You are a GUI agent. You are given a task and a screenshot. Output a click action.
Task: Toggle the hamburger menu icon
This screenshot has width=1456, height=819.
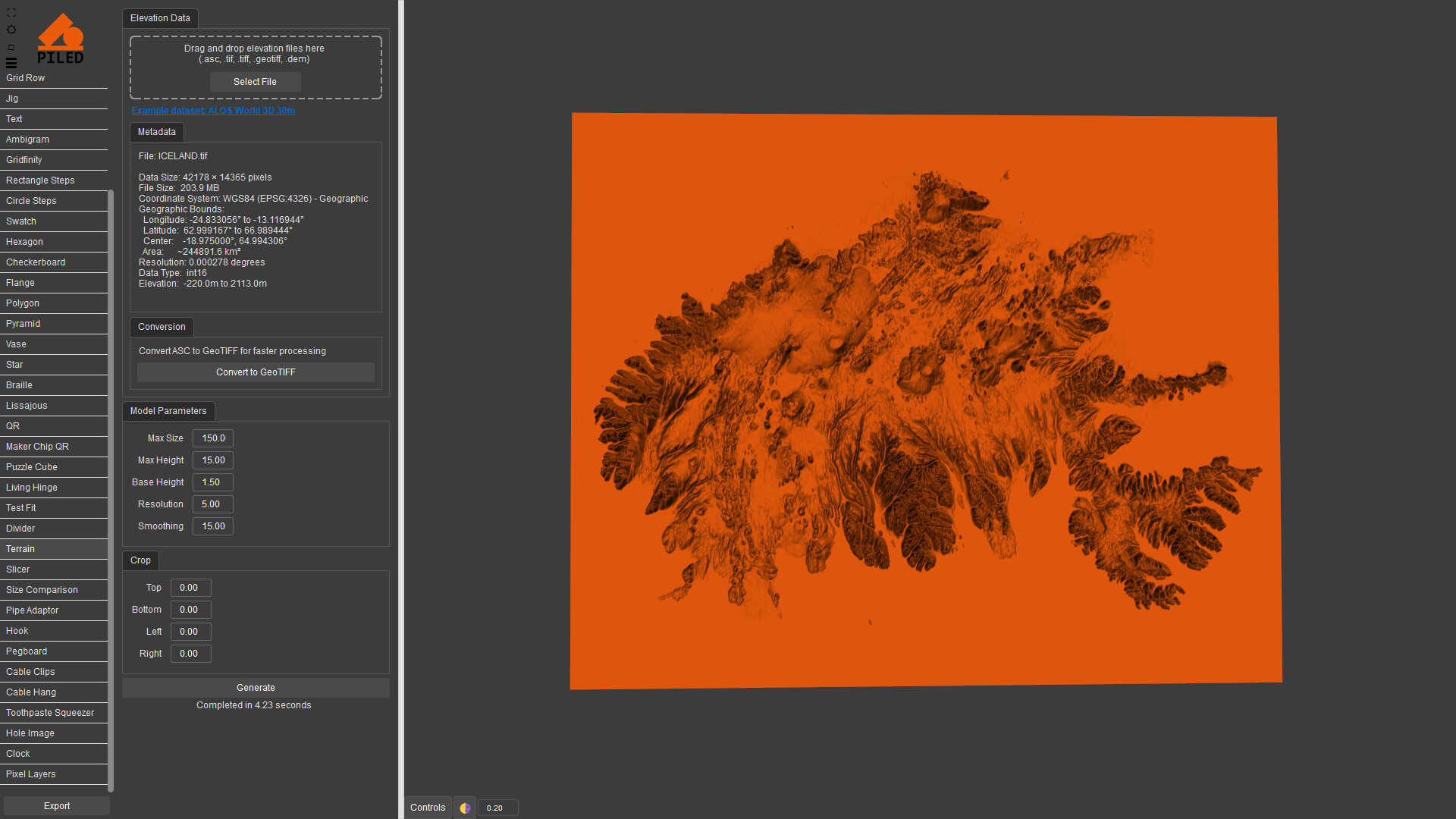11,63
